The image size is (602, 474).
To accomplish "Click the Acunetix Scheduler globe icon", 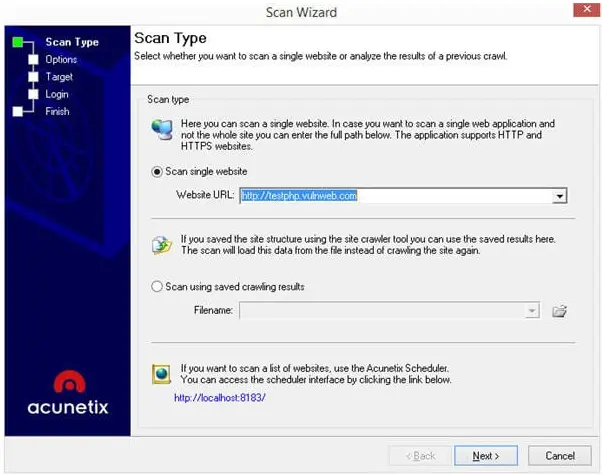I will coord(162,374).
